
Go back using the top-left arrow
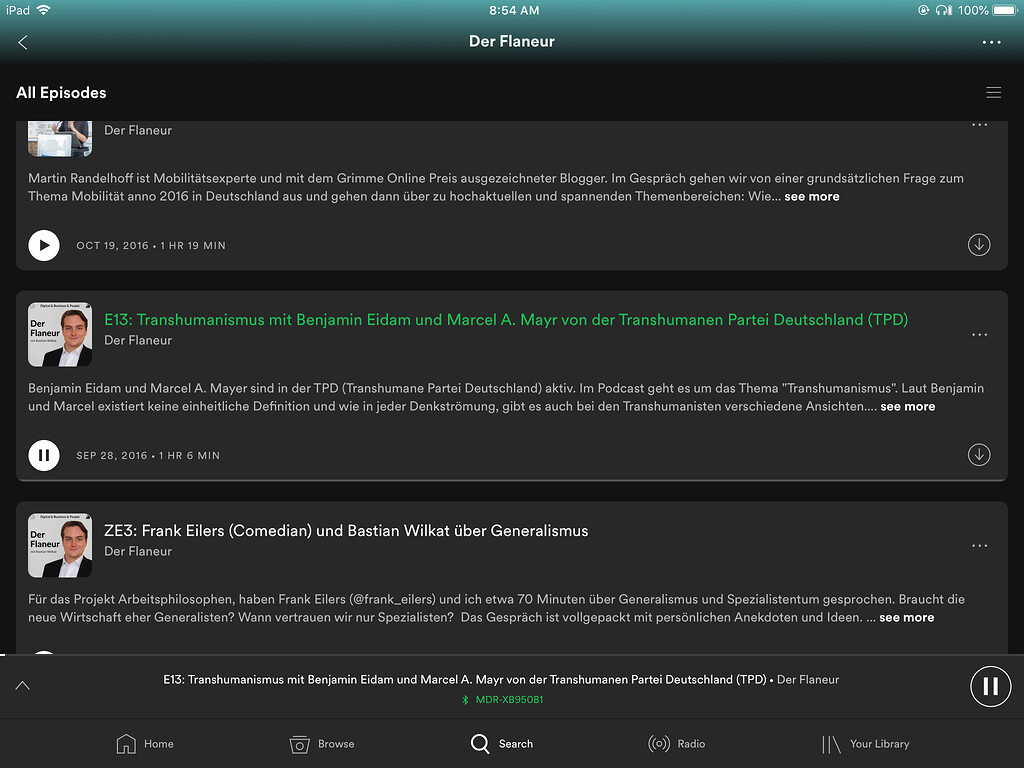[x=23, y=42]
